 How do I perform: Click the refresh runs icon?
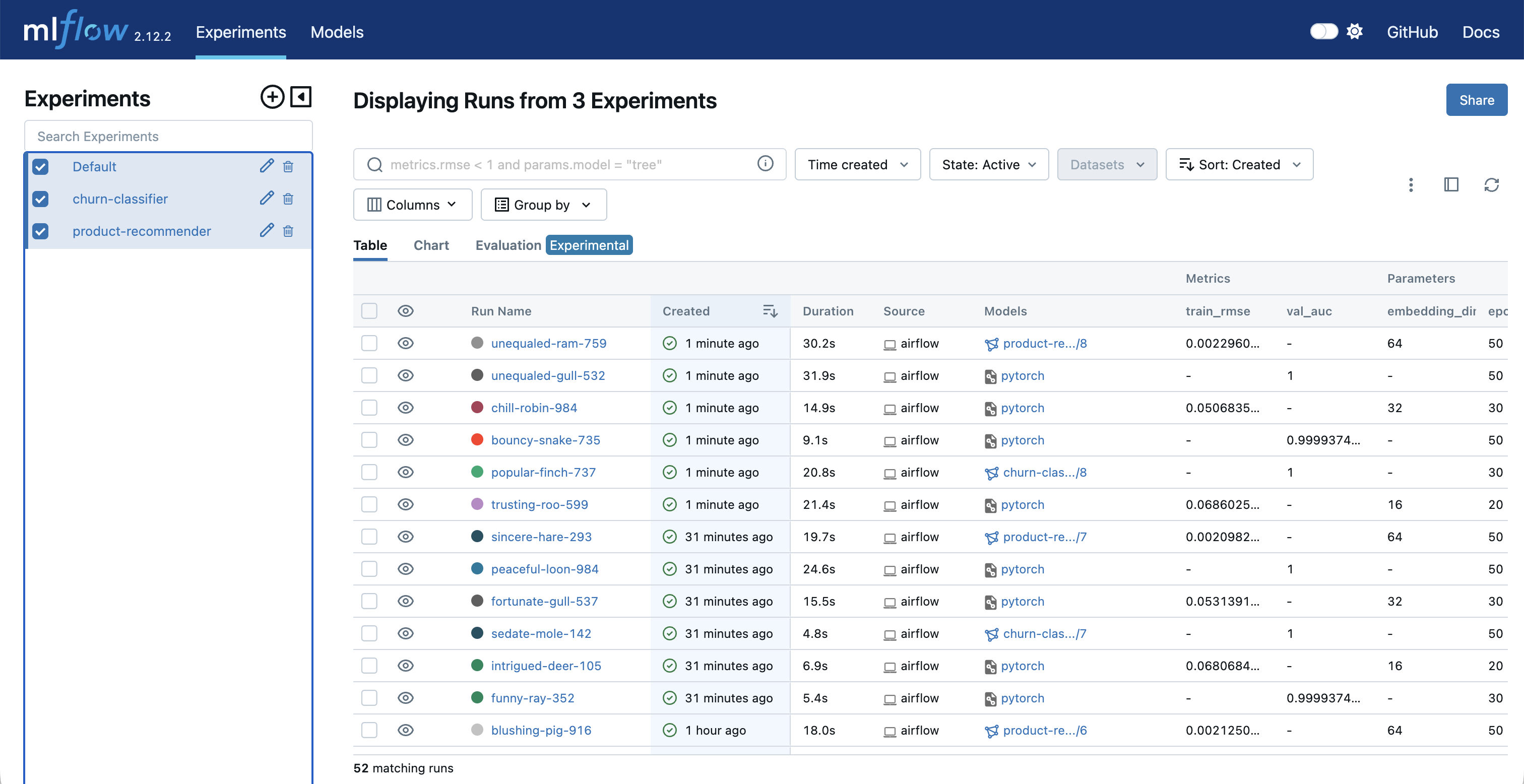1491,185
